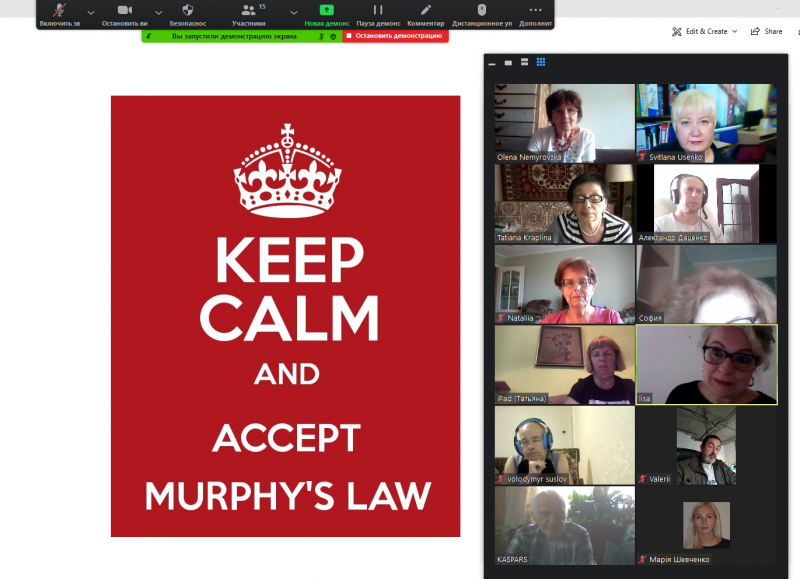800x579 pixels.
Task: Select Марія Шевченко's video tile
Action: (707, 525)
